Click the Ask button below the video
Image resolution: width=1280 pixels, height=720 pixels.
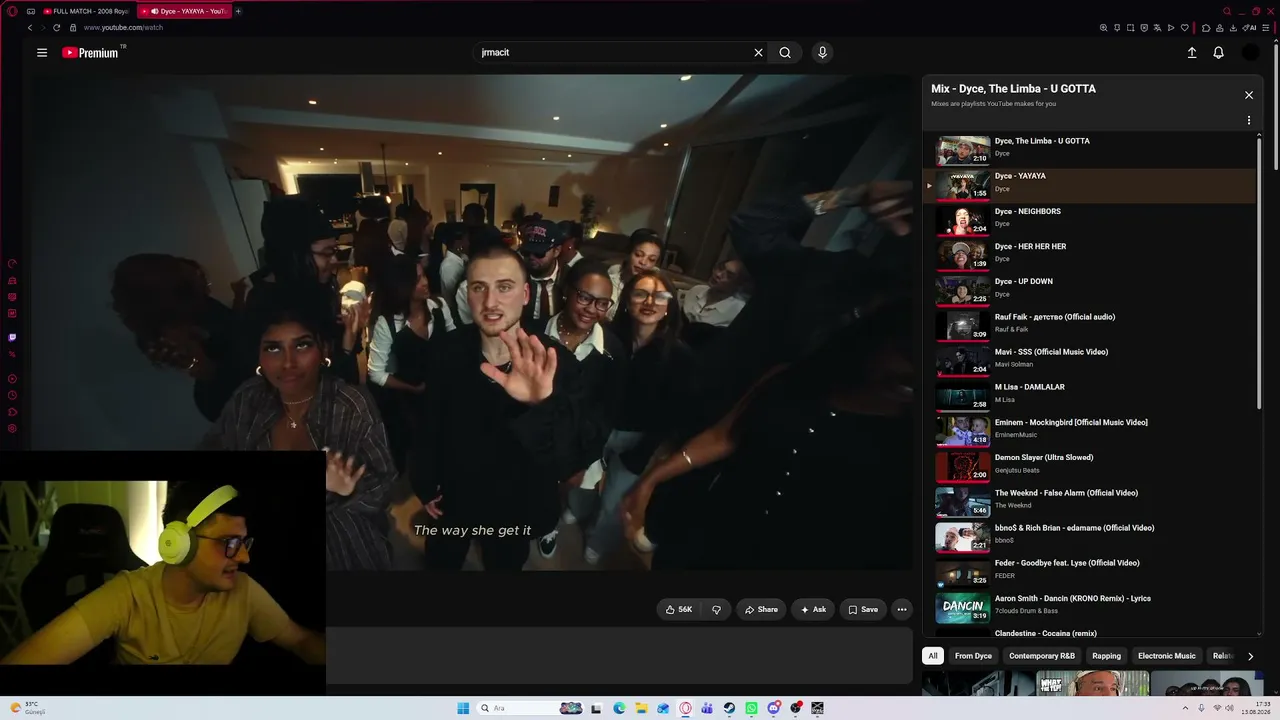coord(813,609)
